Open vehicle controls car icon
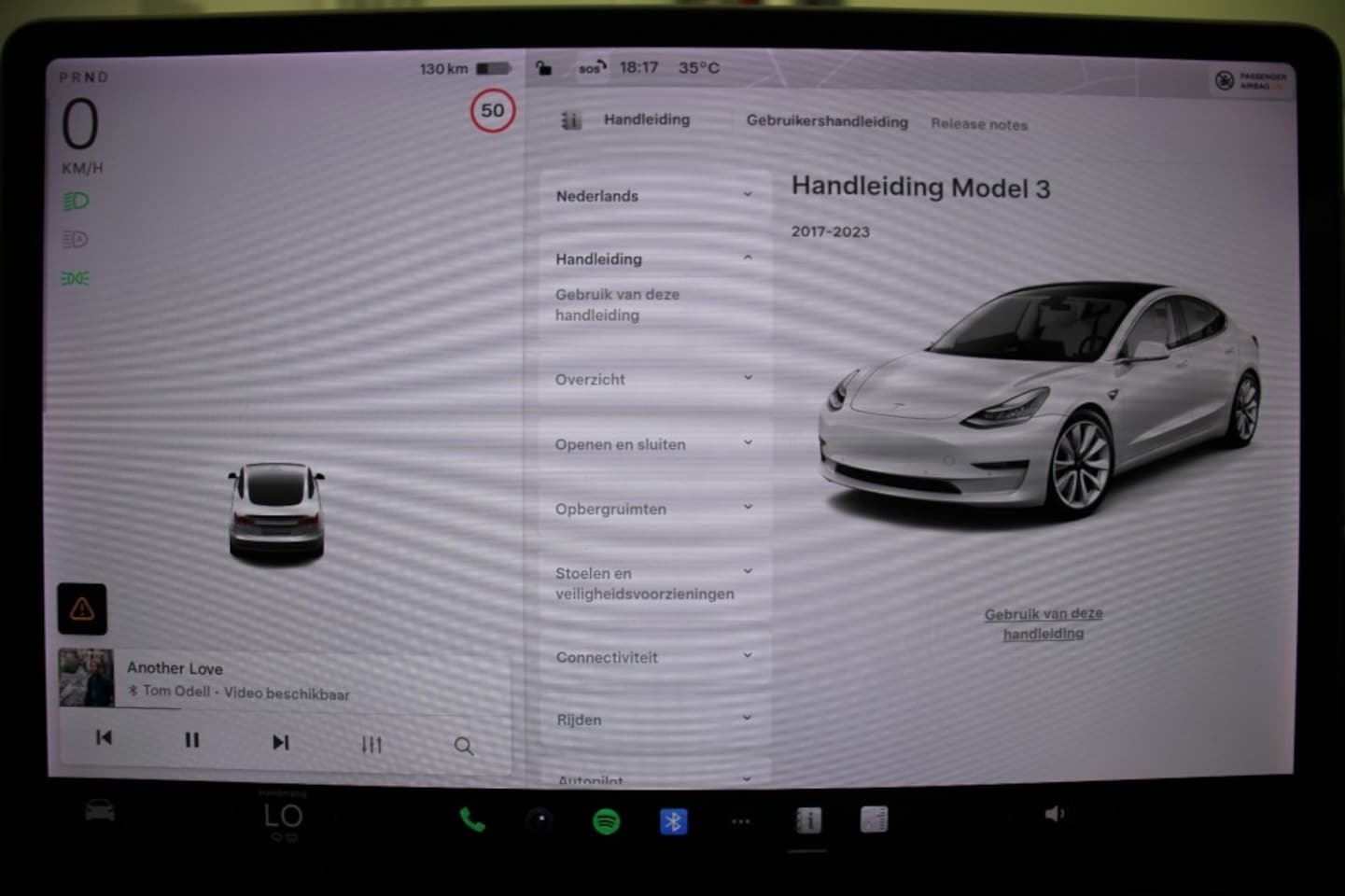Viewport: 1345px width, 896px height. point(100,810)
